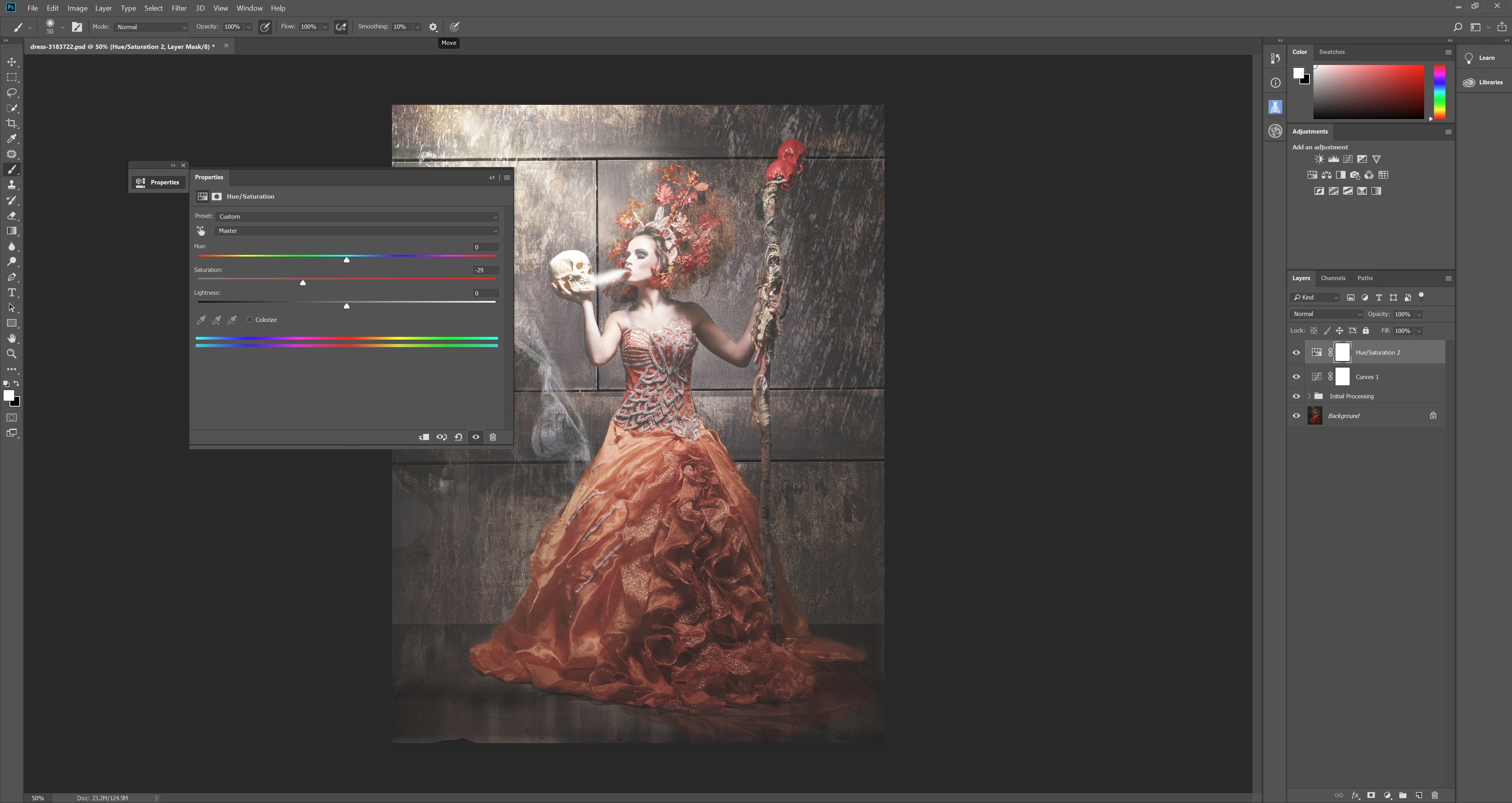1512x803 pixels.
Task: Open the layer Kind filter dropdown
Action: click(1315, 297)
